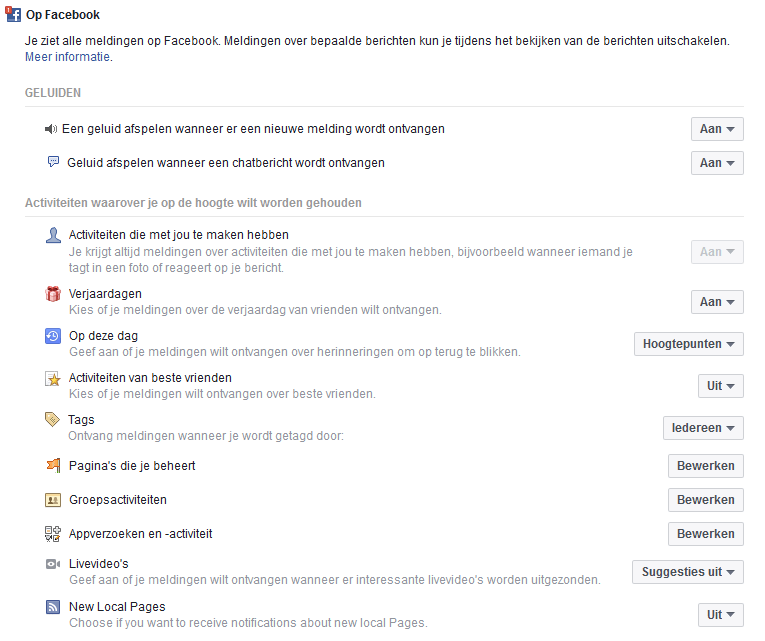The height and width of the screenshot is (641, 765).
Task: Click the speaker icon for new notification sound
Action: (53, 129)
